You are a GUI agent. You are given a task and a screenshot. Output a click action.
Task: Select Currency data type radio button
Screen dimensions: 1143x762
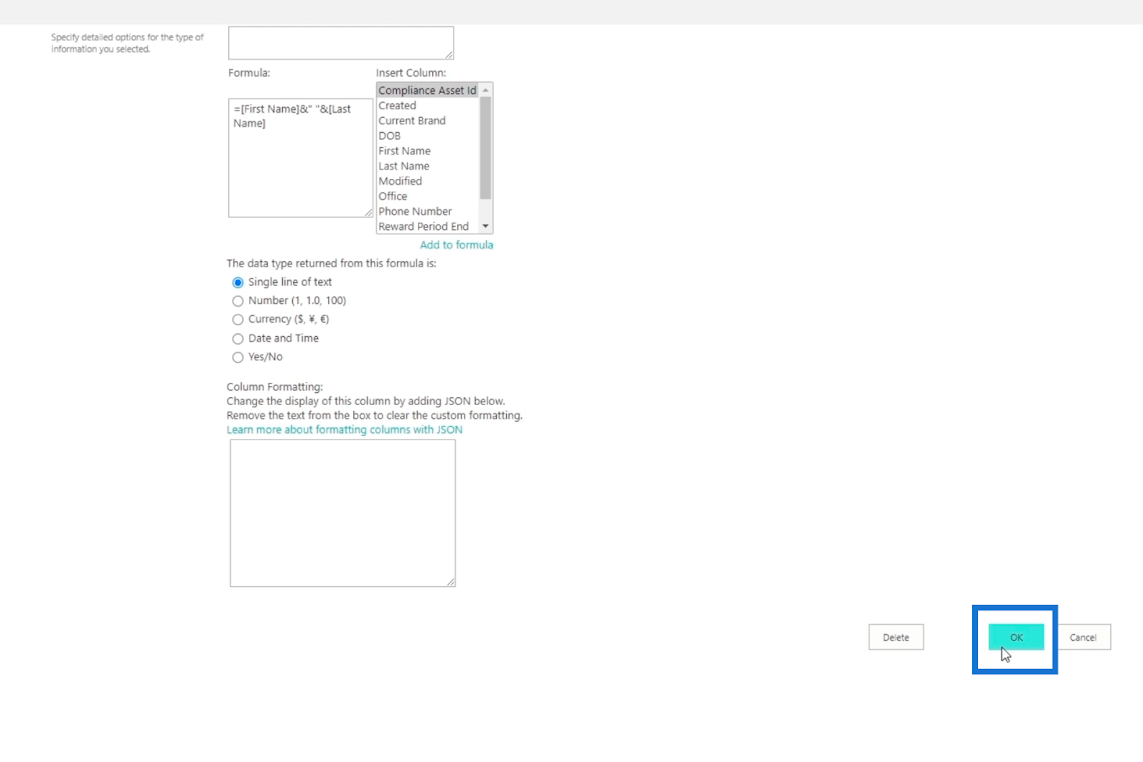pos(238,319)
